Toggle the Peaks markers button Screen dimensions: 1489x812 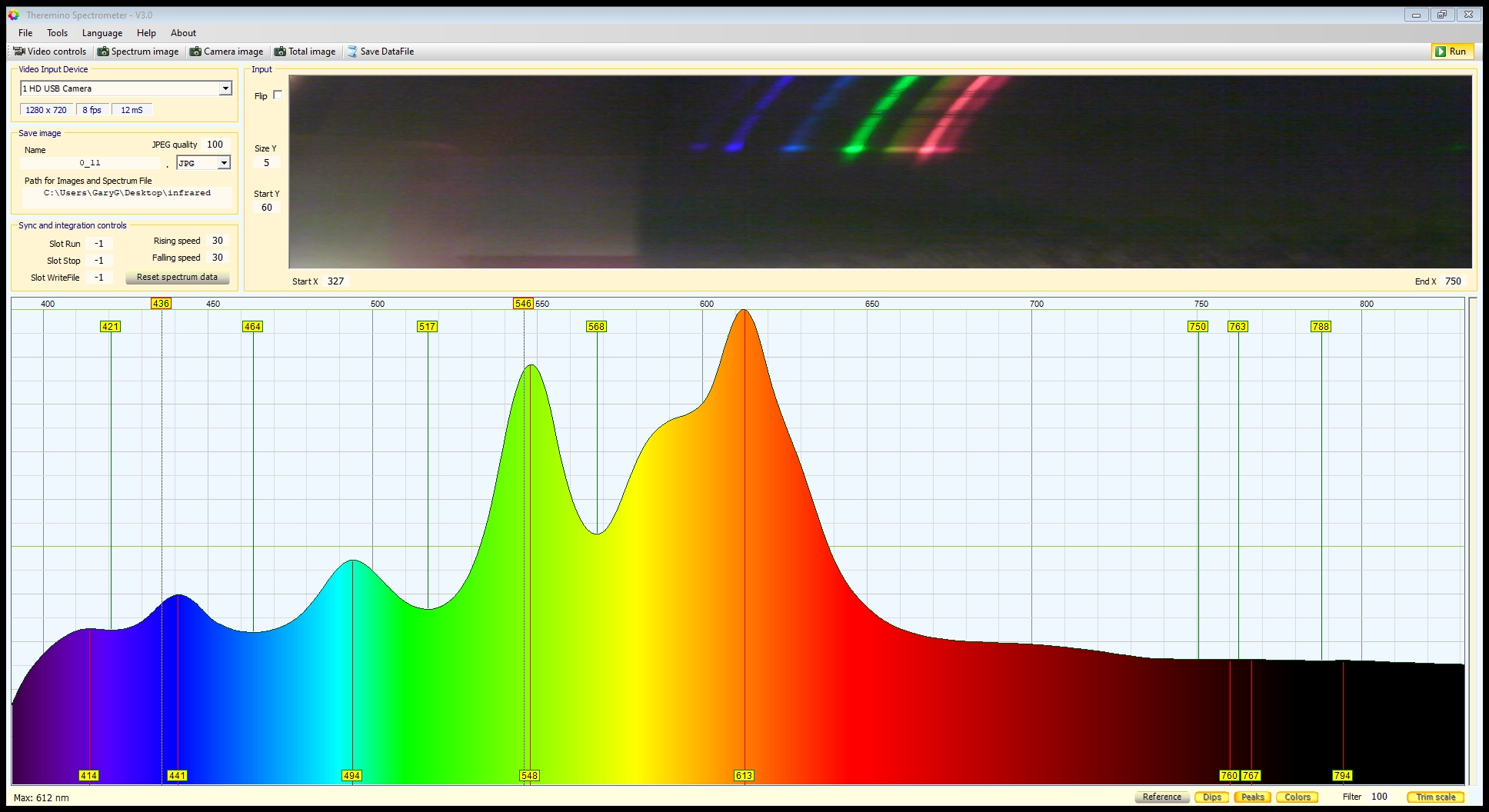pyautogui.click(x=1252, y=797)
